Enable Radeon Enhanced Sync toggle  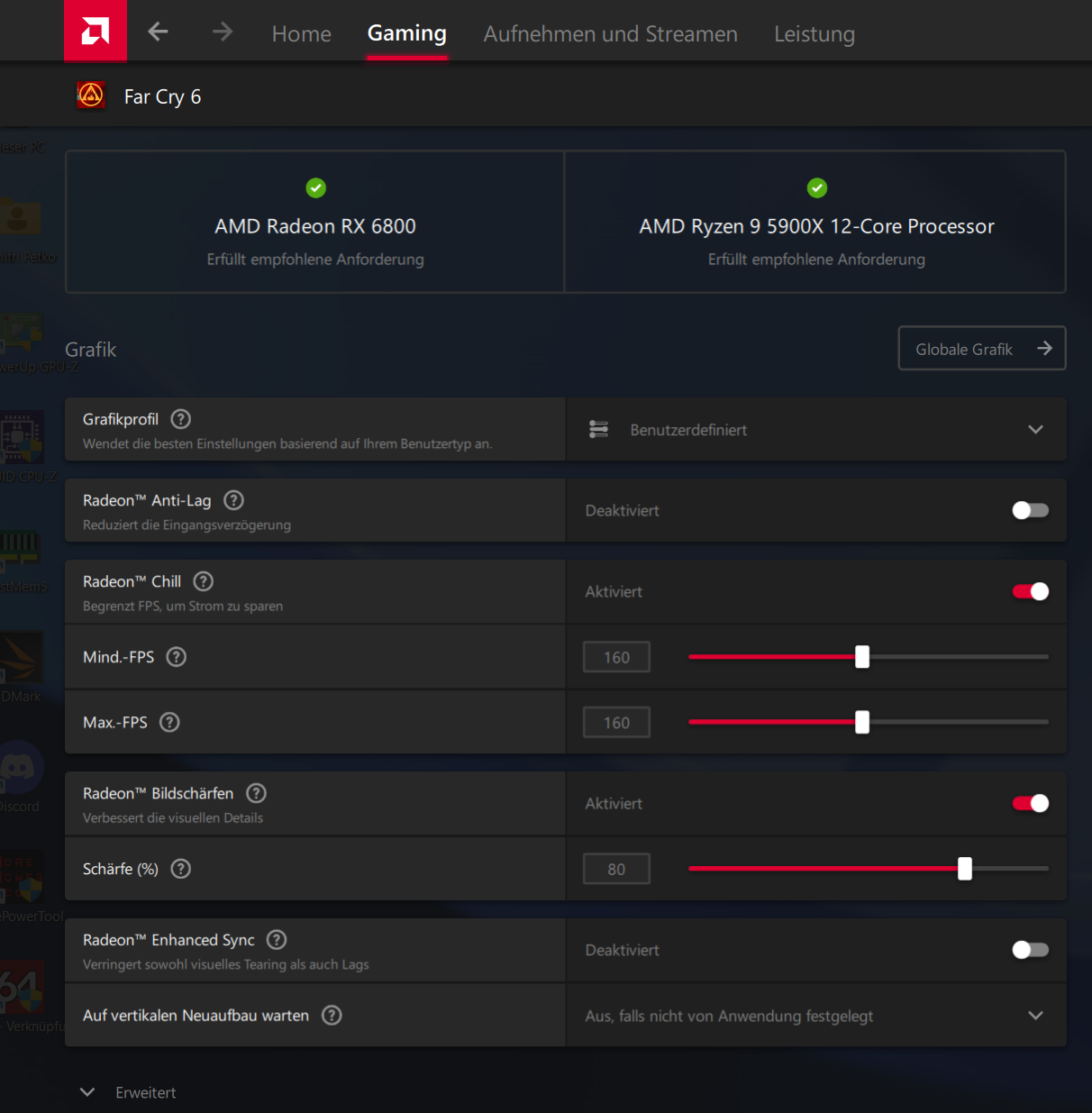1031,950
